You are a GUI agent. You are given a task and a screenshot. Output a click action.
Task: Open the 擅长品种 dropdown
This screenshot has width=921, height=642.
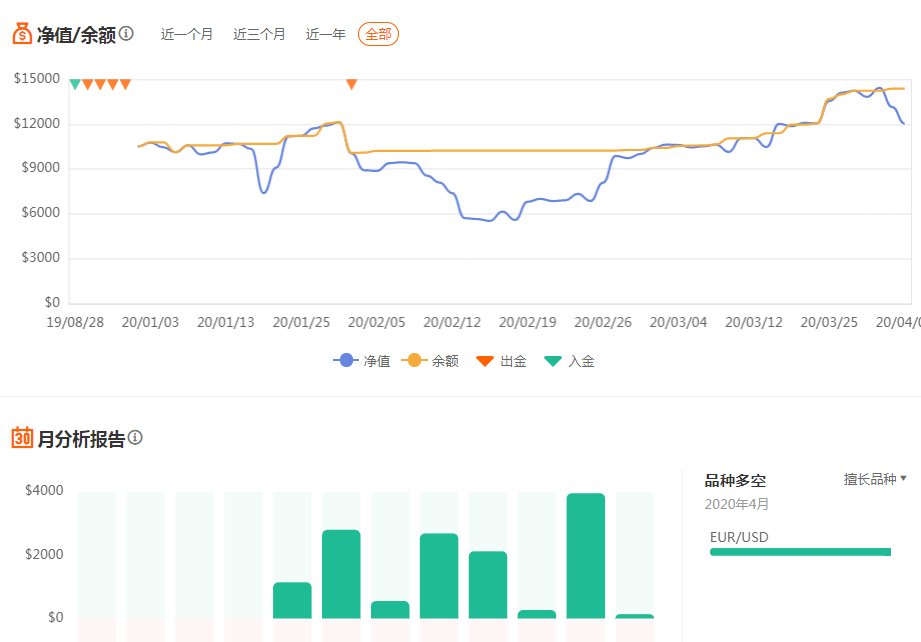[875, 479]
